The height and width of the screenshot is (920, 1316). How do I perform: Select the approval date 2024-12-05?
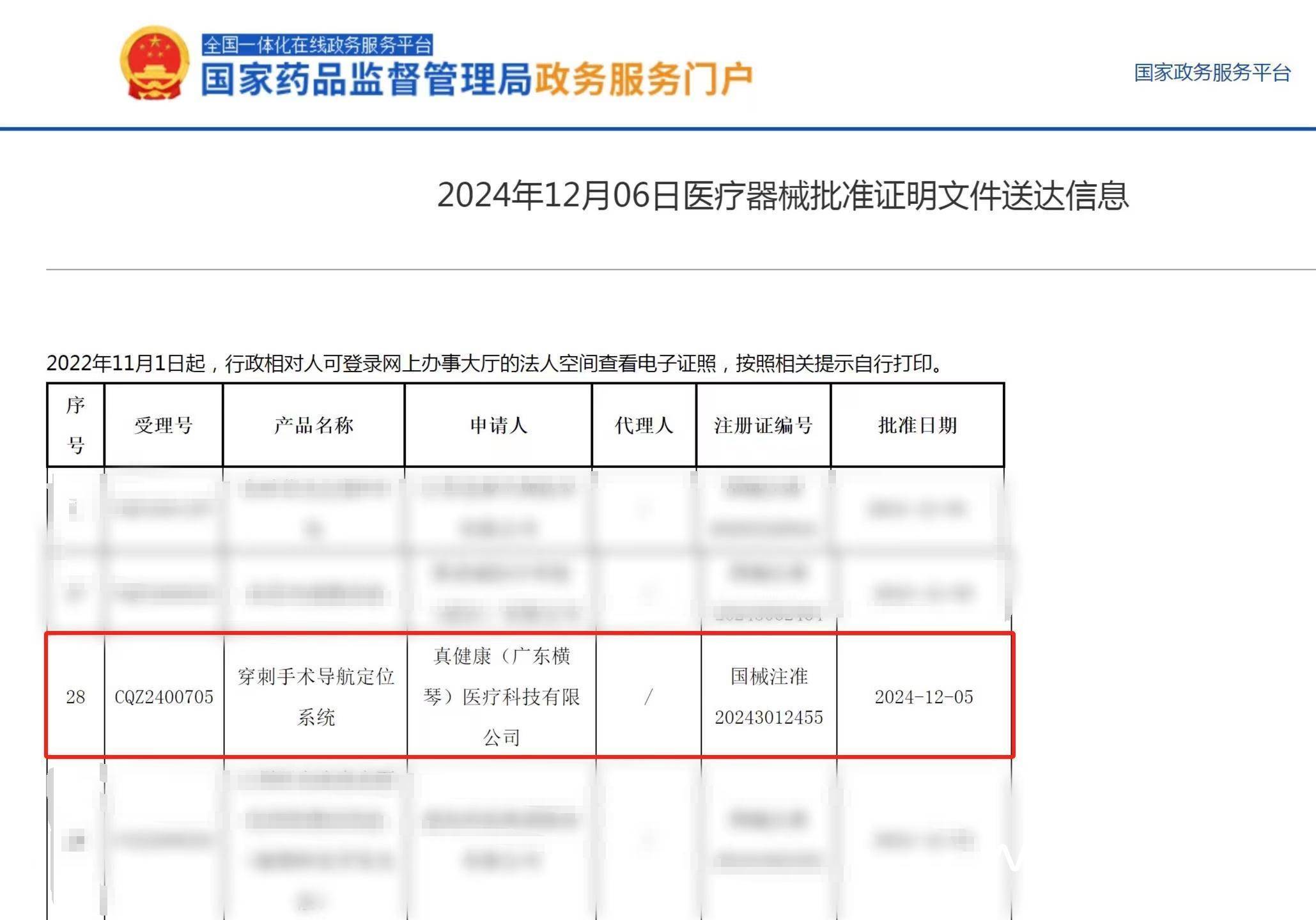pyautogui.click(x=924, y=696)
